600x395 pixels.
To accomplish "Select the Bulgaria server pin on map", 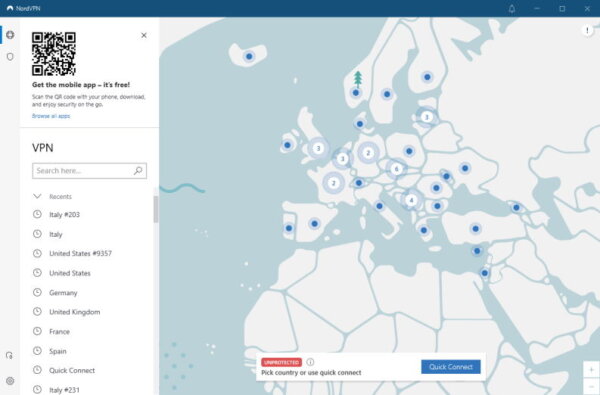I will pos(437,206).
